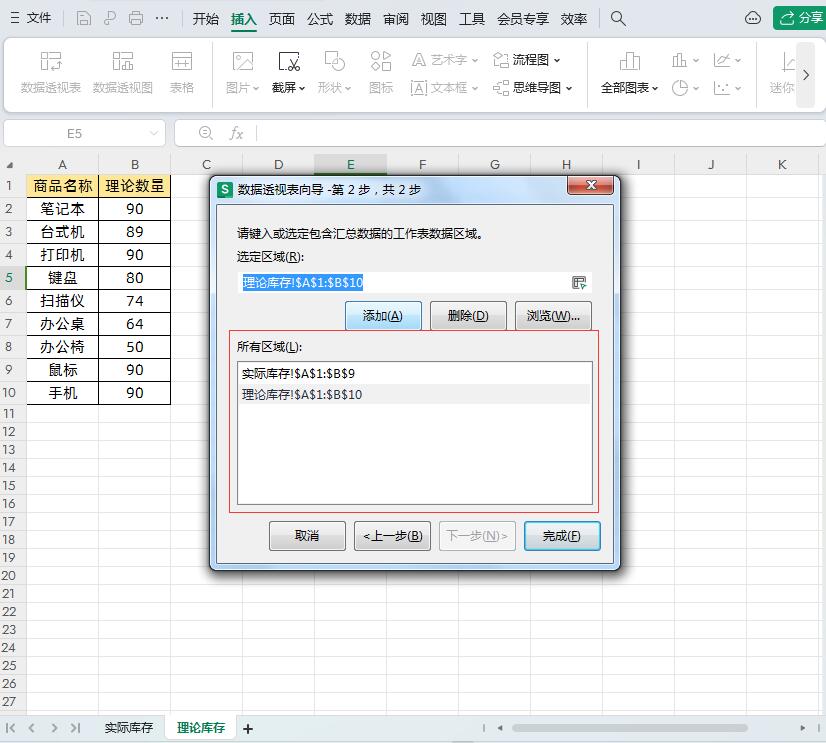
Task: Click the print icon in quick access bar
Action: pyautogui.click(x=136, y=18)
